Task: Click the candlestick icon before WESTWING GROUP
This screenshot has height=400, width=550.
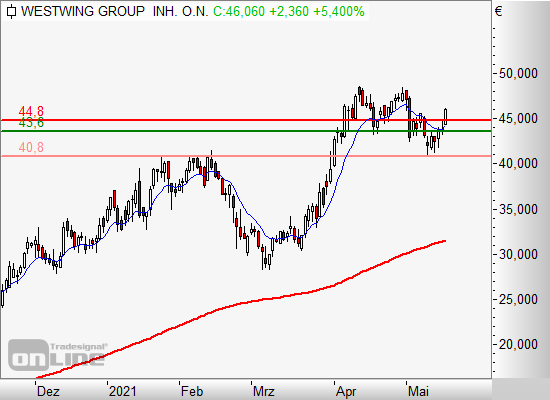Action: pyautogui.click(x=12, y=12)
